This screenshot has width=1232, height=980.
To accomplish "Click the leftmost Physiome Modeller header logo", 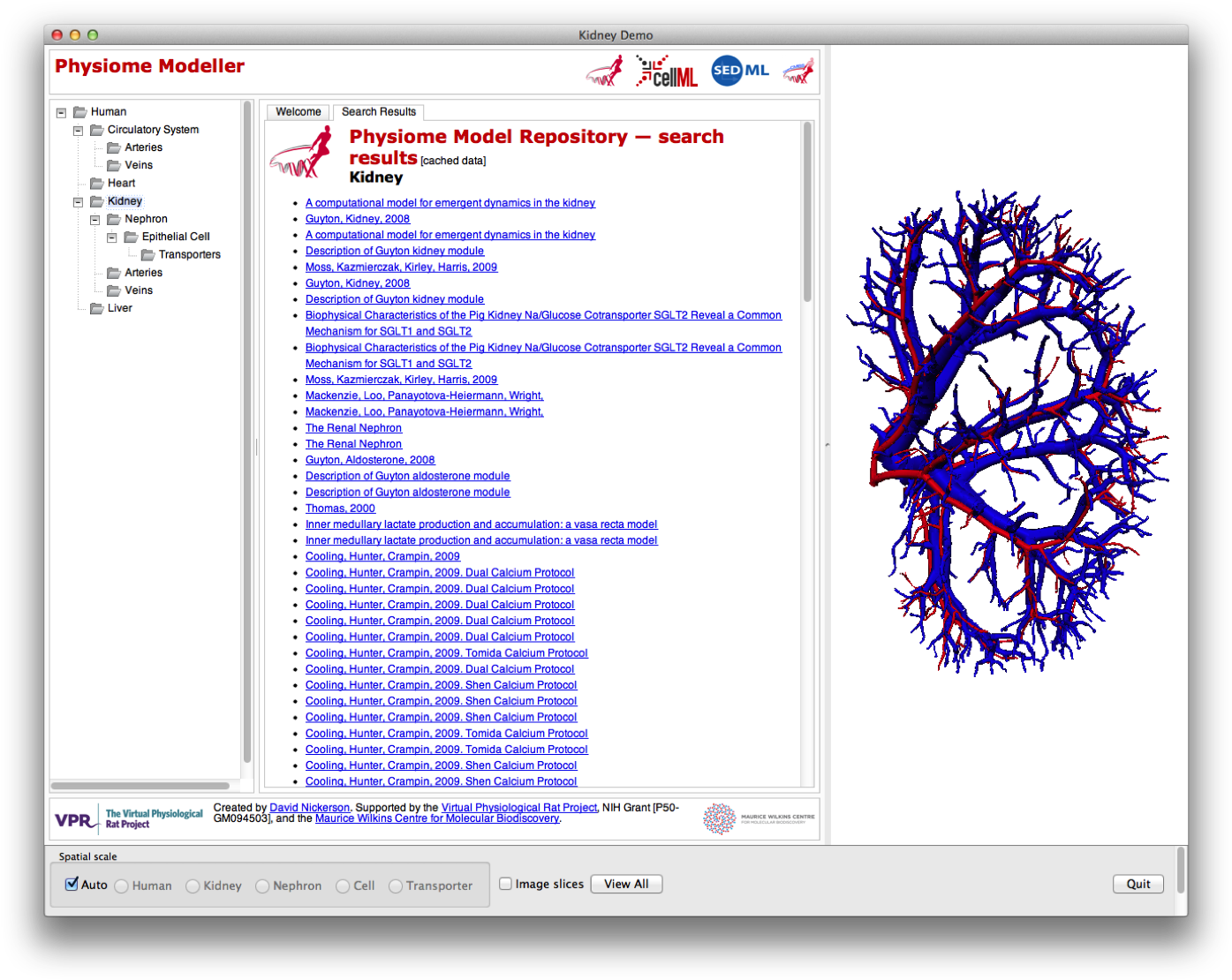I will pyautogui.click(x=604, y=71).
